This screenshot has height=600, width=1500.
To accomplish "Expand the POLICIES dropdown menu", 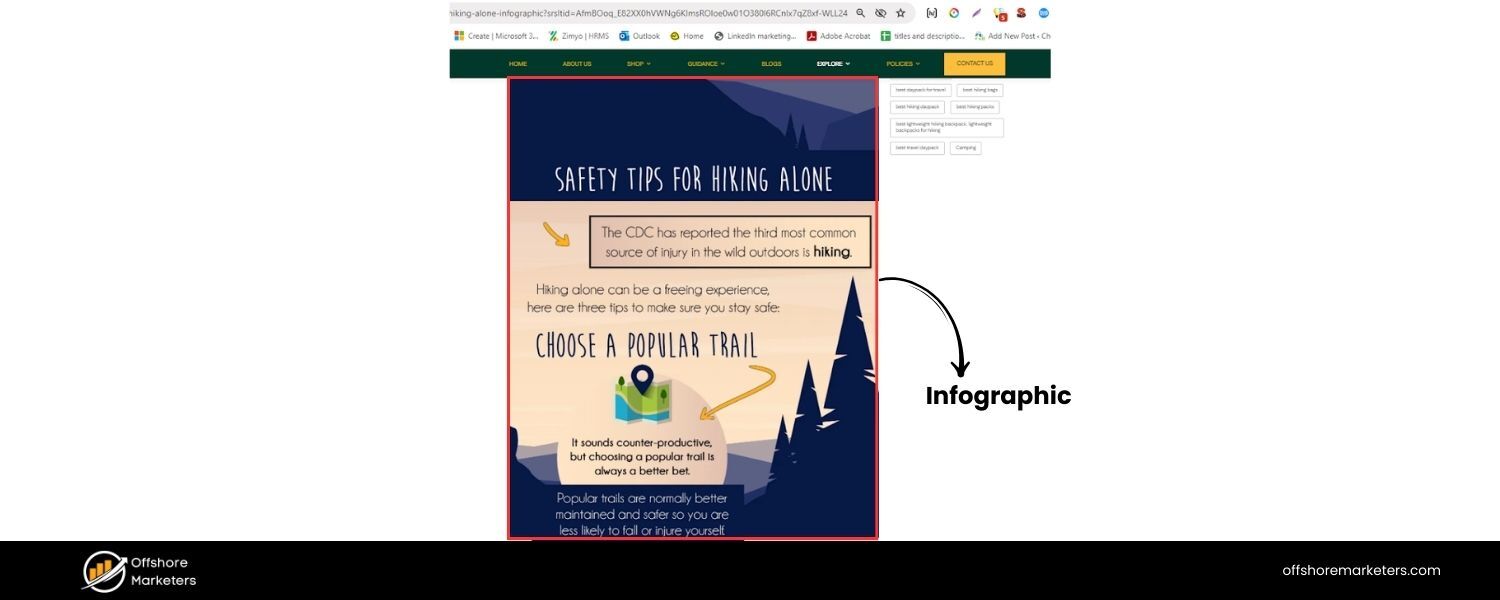I will click(x=902, y=63).
